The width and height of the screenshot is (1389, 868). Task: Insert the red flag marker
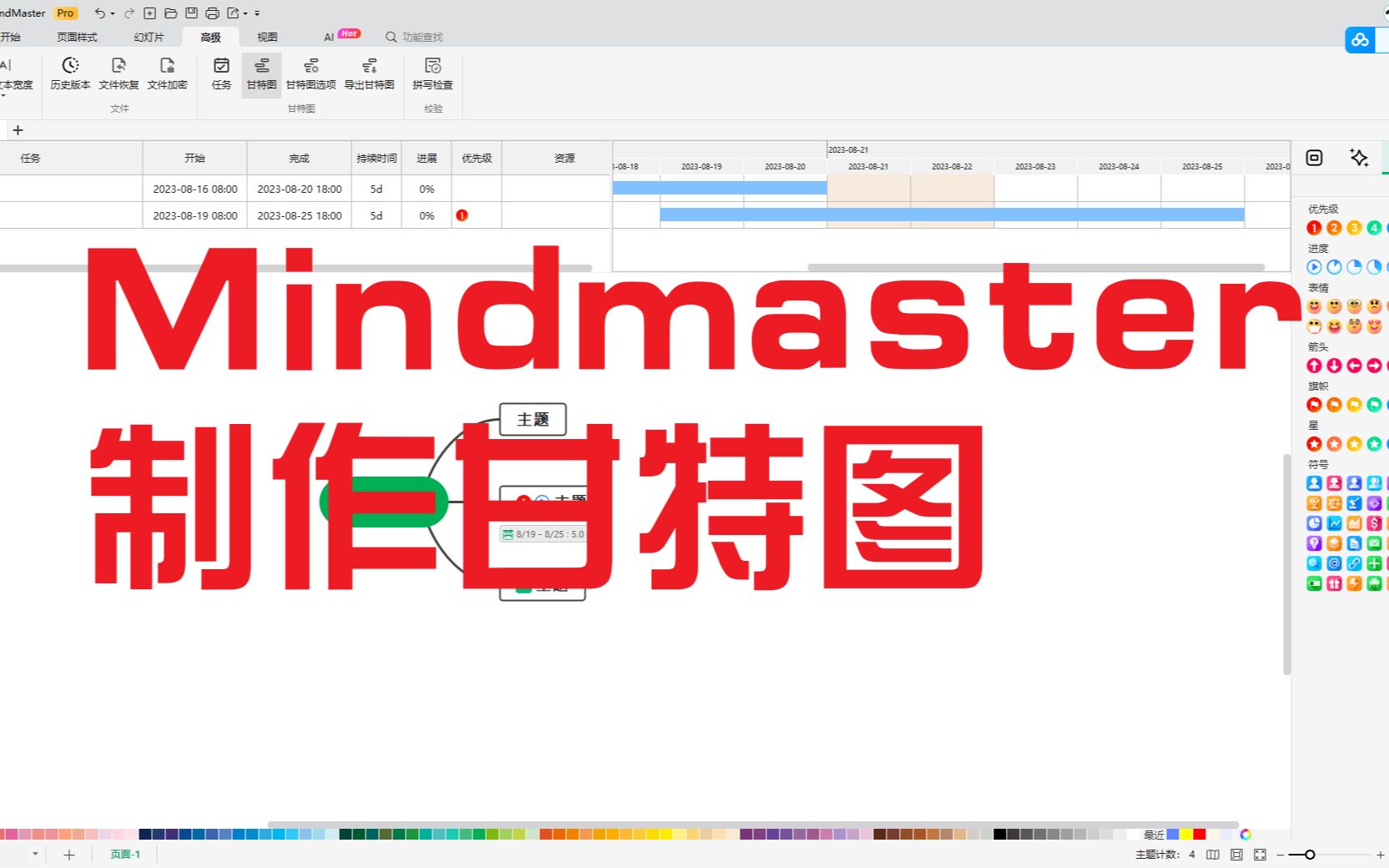tap(1314, 405)
